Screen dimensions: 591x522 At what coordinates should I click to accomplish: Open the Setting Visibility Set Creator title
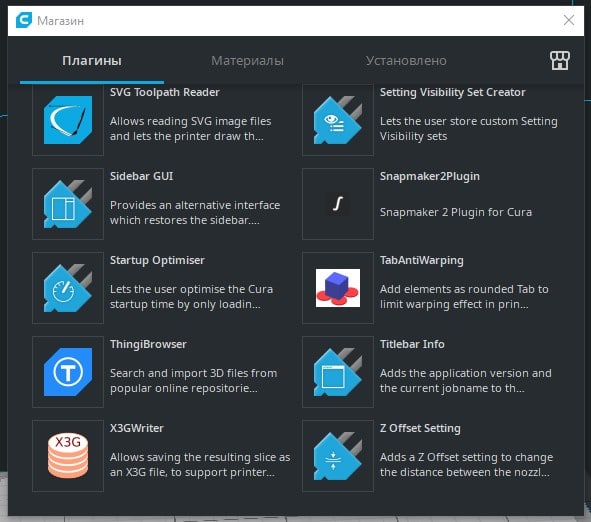[452, 92]
